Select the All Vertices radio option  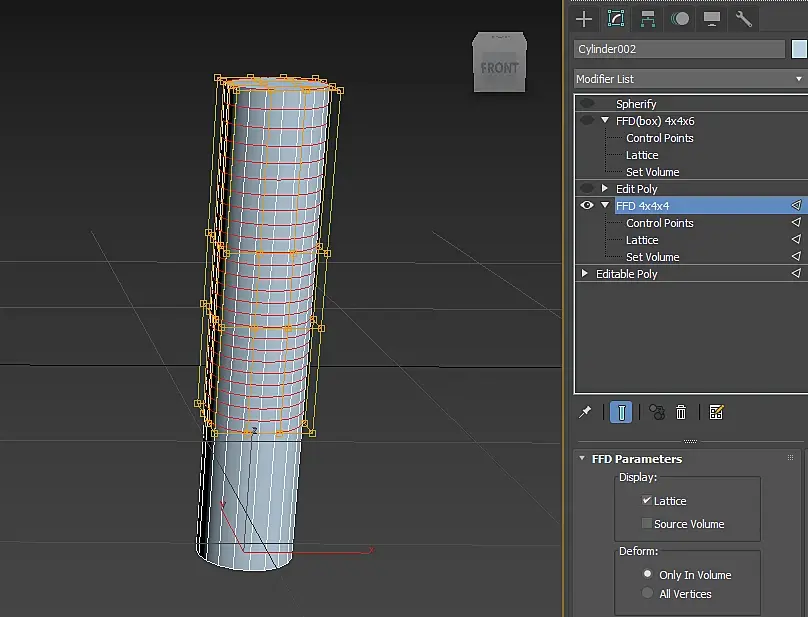tap(647, 593)
